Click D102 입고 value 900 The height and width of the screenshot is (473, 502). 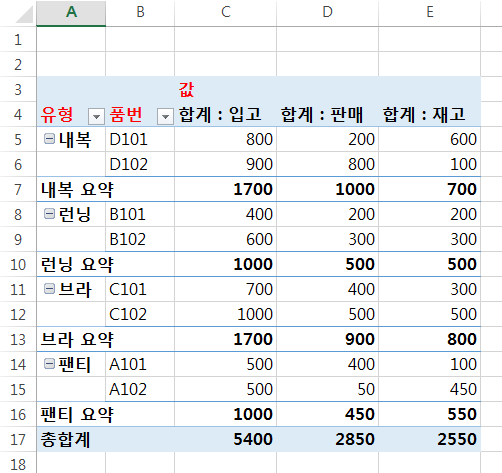(x=259, y=164)
